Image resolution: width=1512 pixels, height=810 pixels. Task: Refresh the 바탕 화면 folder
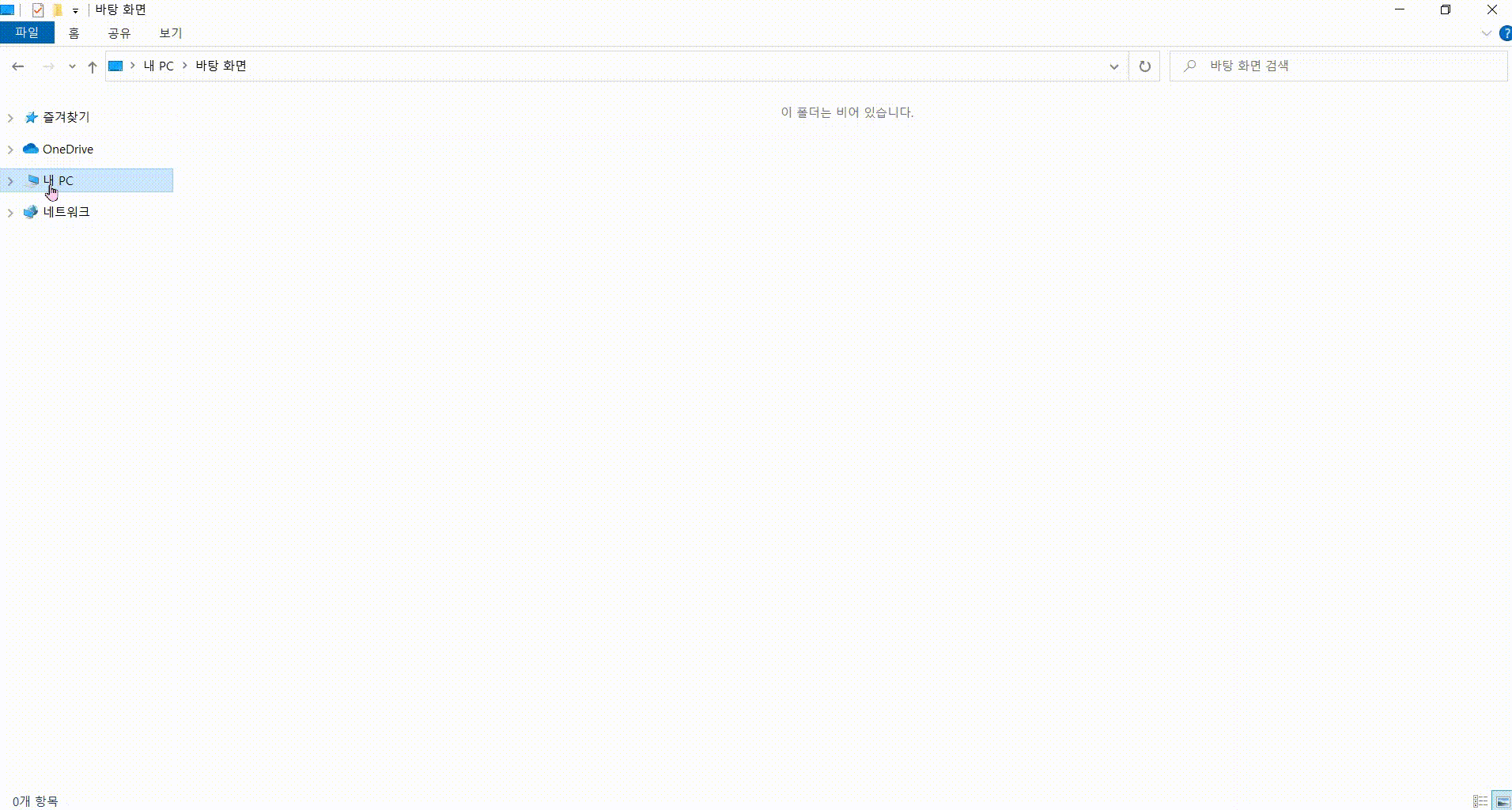1144,66
